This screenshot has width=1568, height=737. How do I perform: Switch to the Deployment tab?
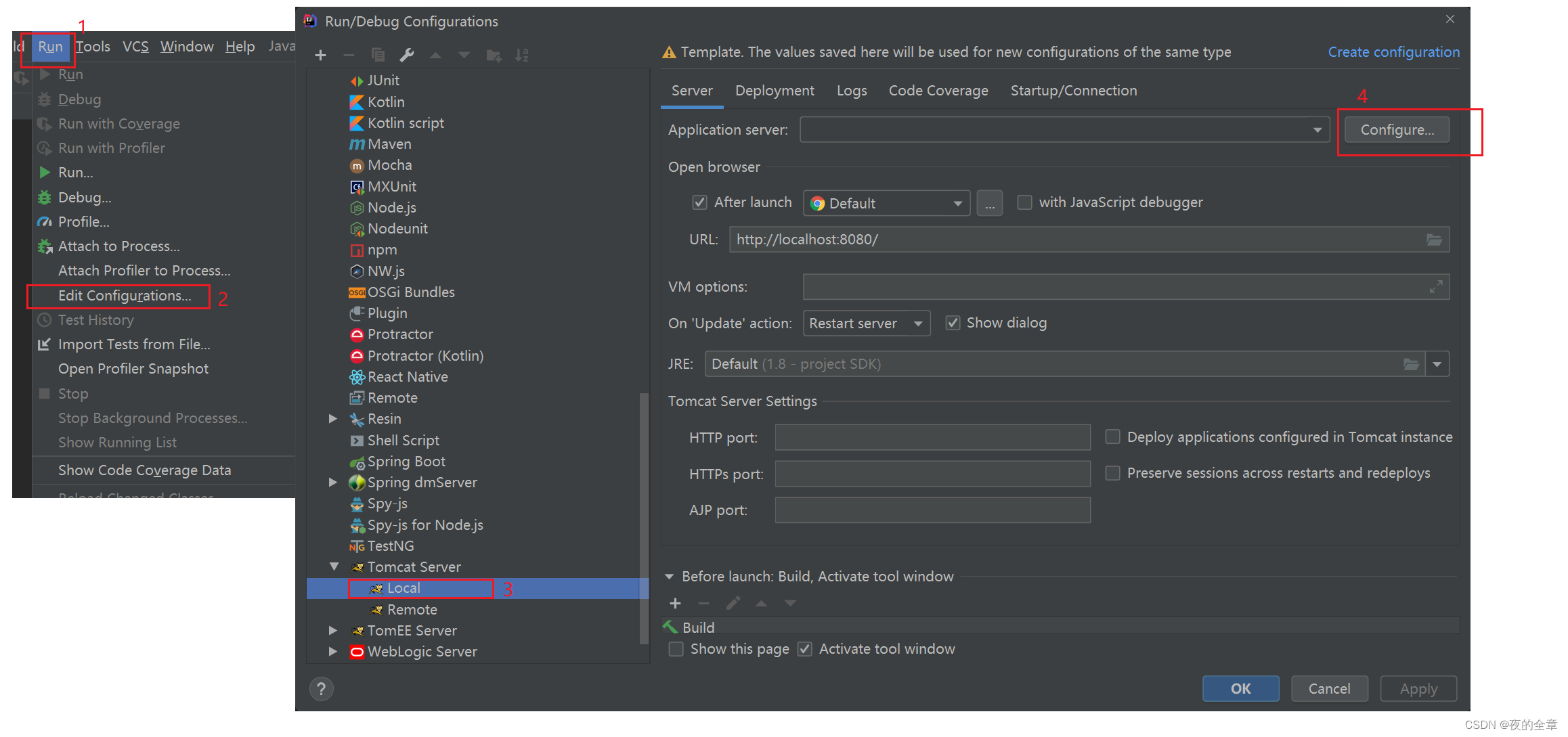coord(775,91)
